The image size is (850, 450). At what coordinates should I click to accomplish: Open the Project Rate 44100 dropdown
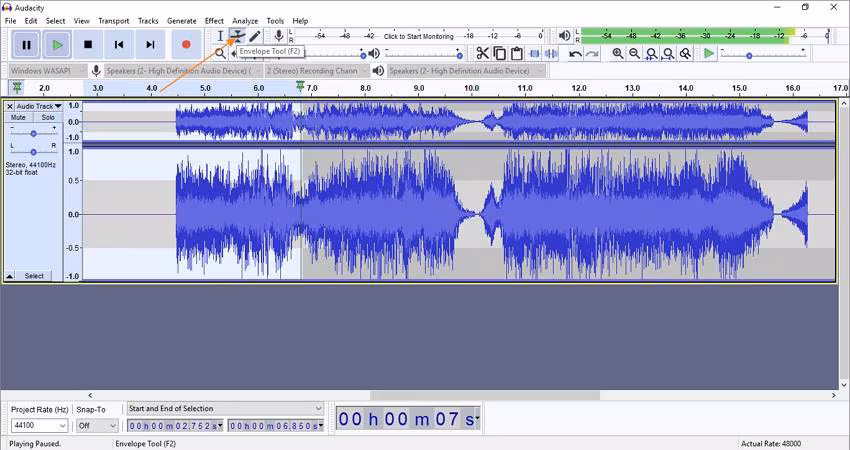point(39,426)
